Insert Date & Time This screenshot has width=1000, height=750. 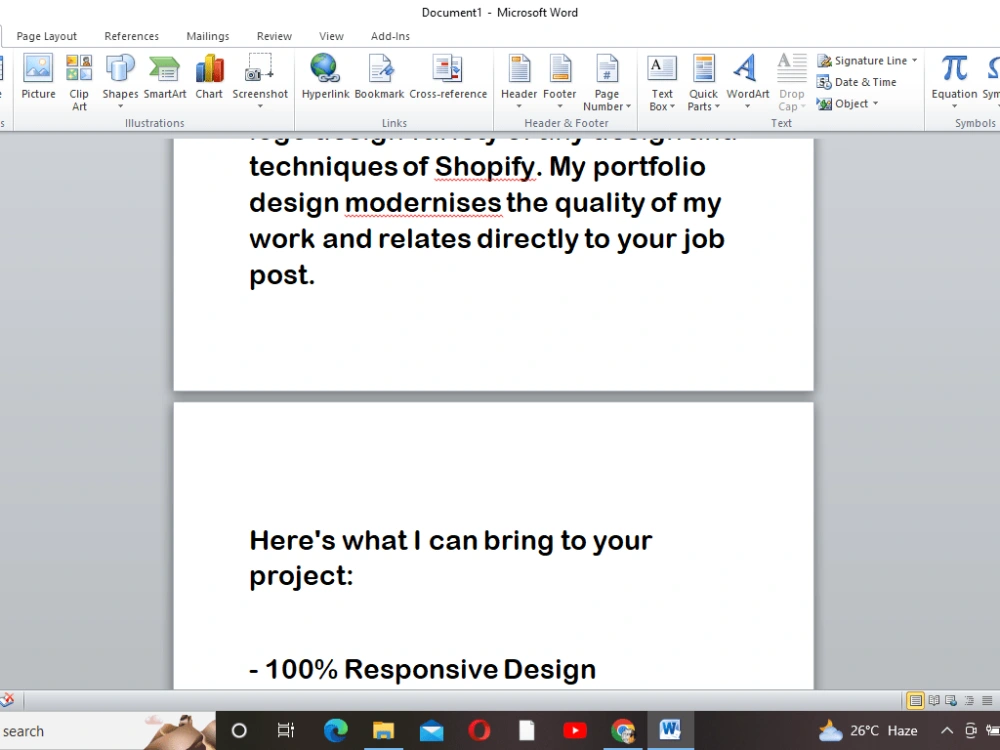[857, 82]
